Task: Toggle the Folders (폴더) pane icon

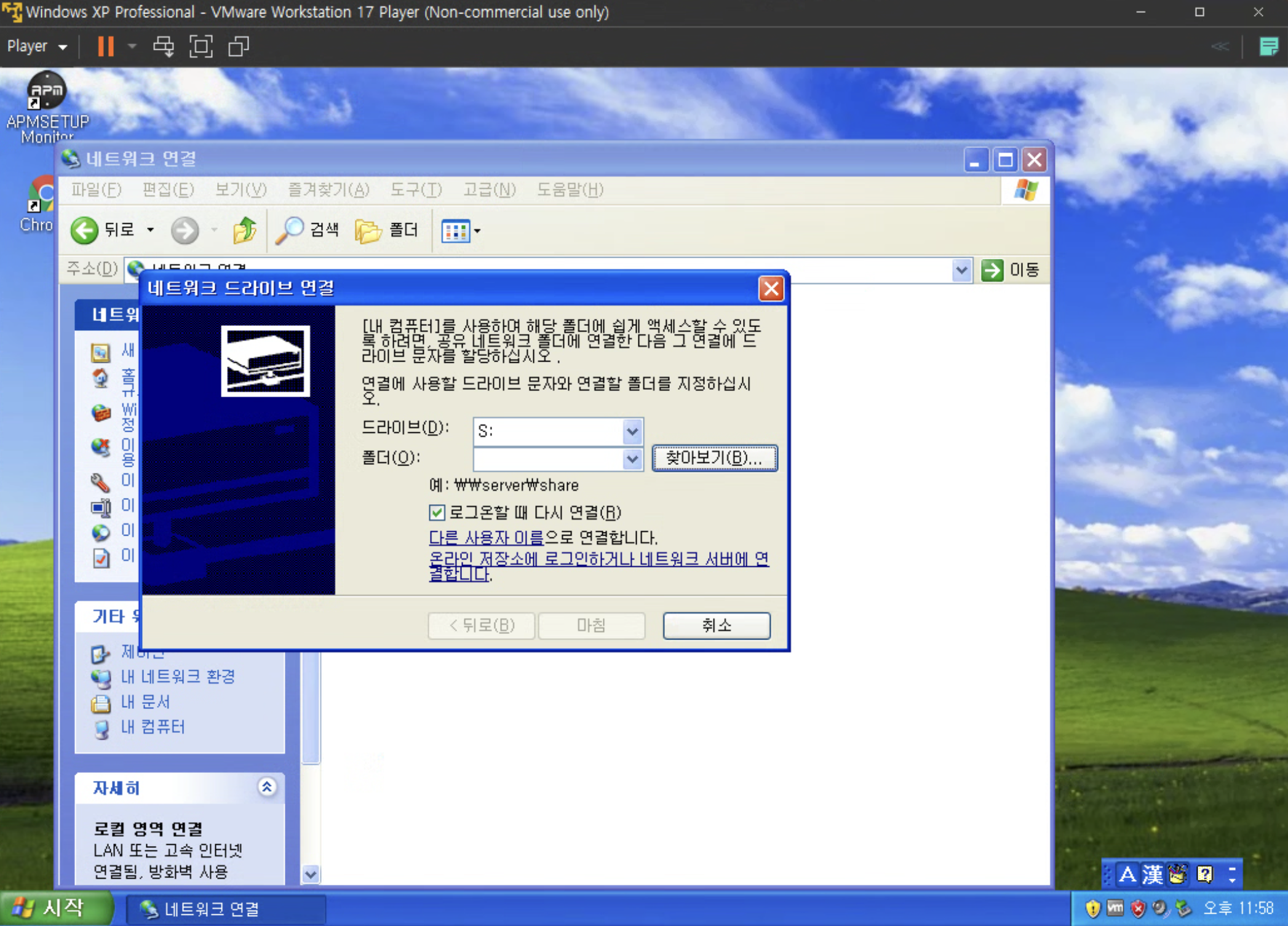Action: (x=386, y=231)
